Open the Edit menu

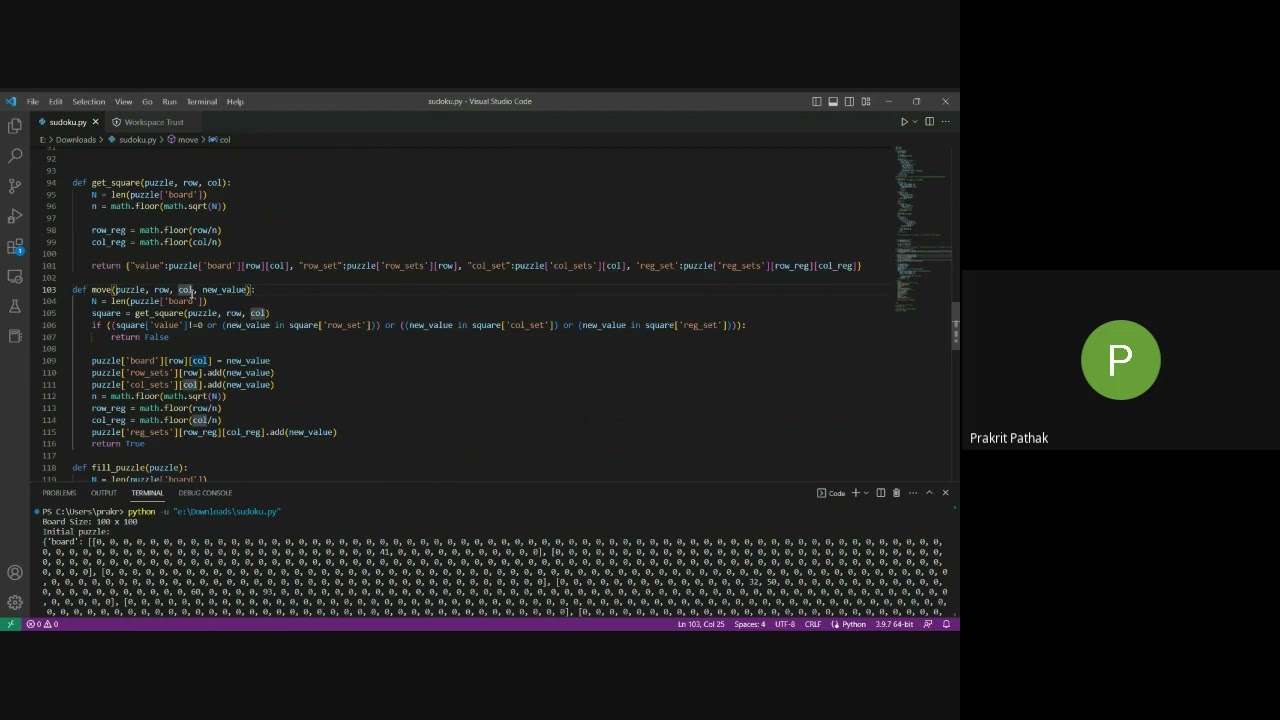55,101
